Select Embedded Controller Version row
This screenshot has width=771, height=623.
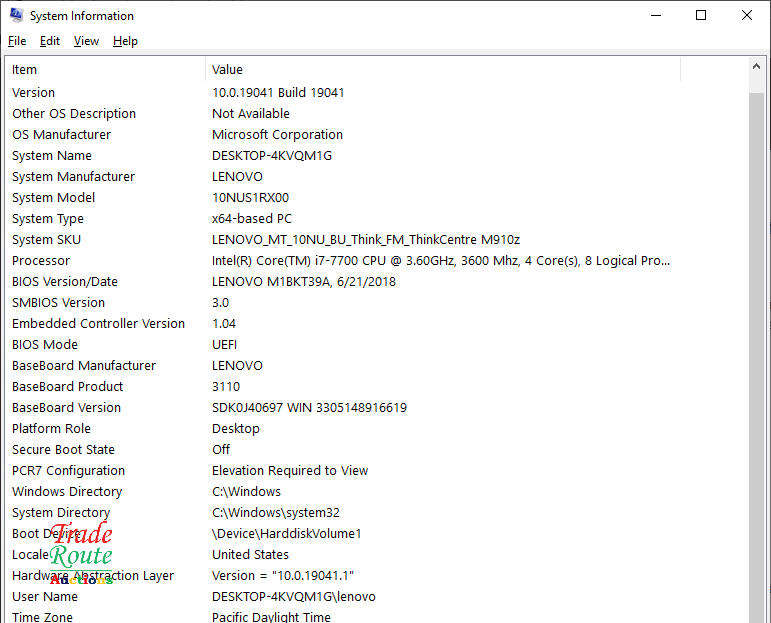pyautogui.click(x=98, y=324)
